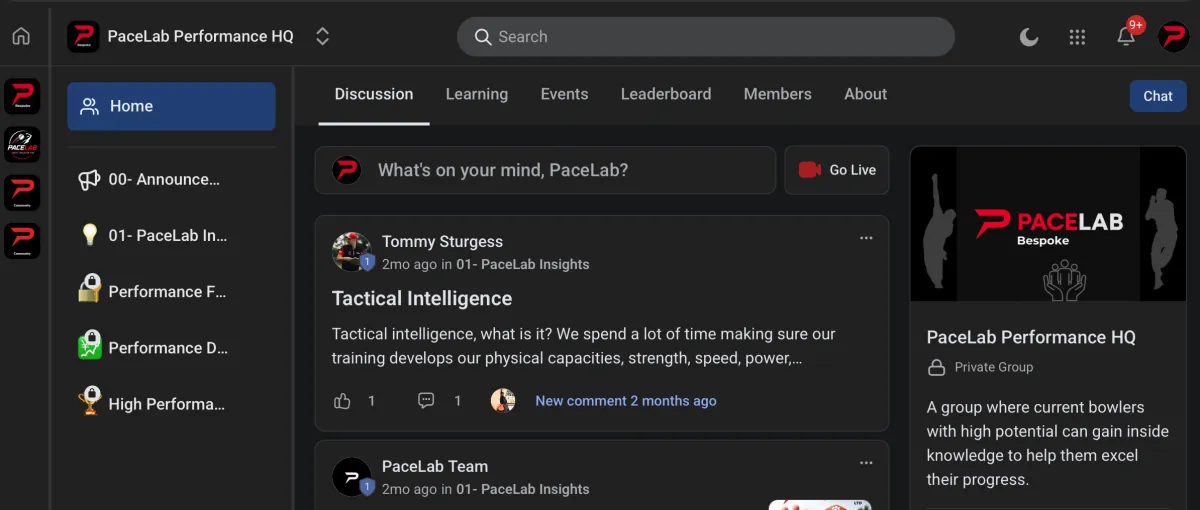Select Home in the sidebar

pos(171,106)
